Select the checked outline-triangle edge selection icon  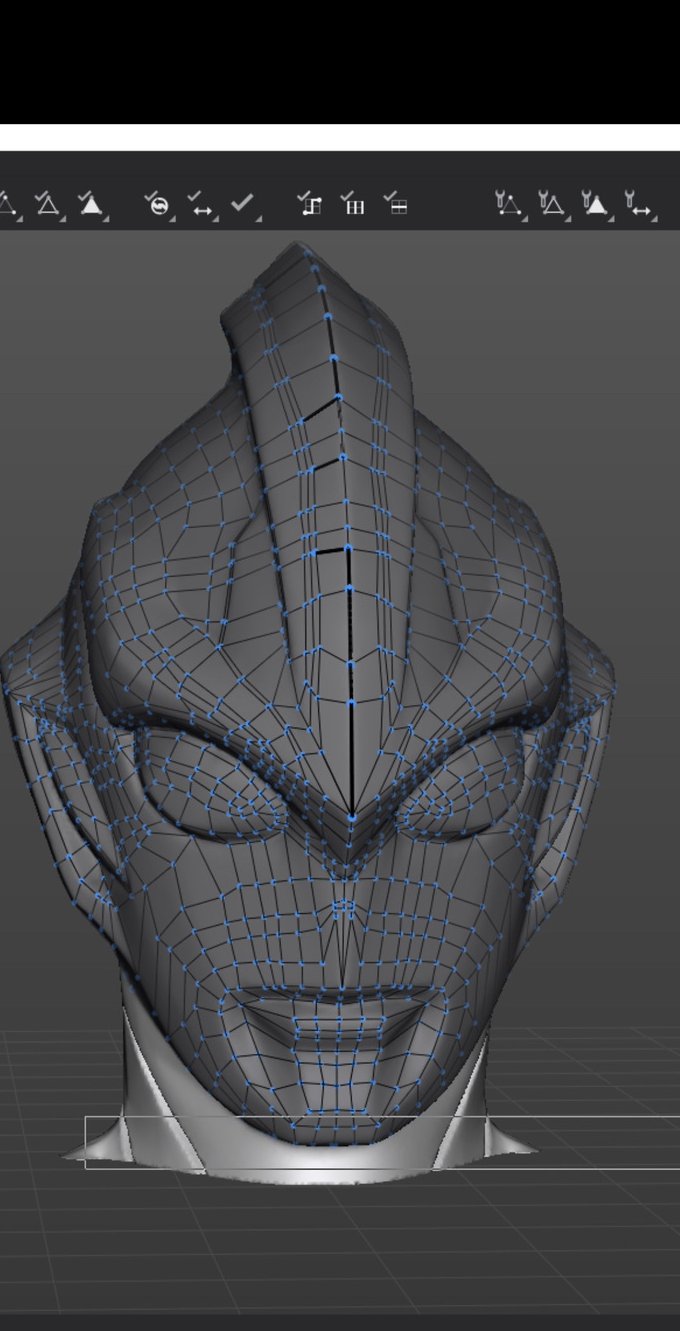[47, 204]
